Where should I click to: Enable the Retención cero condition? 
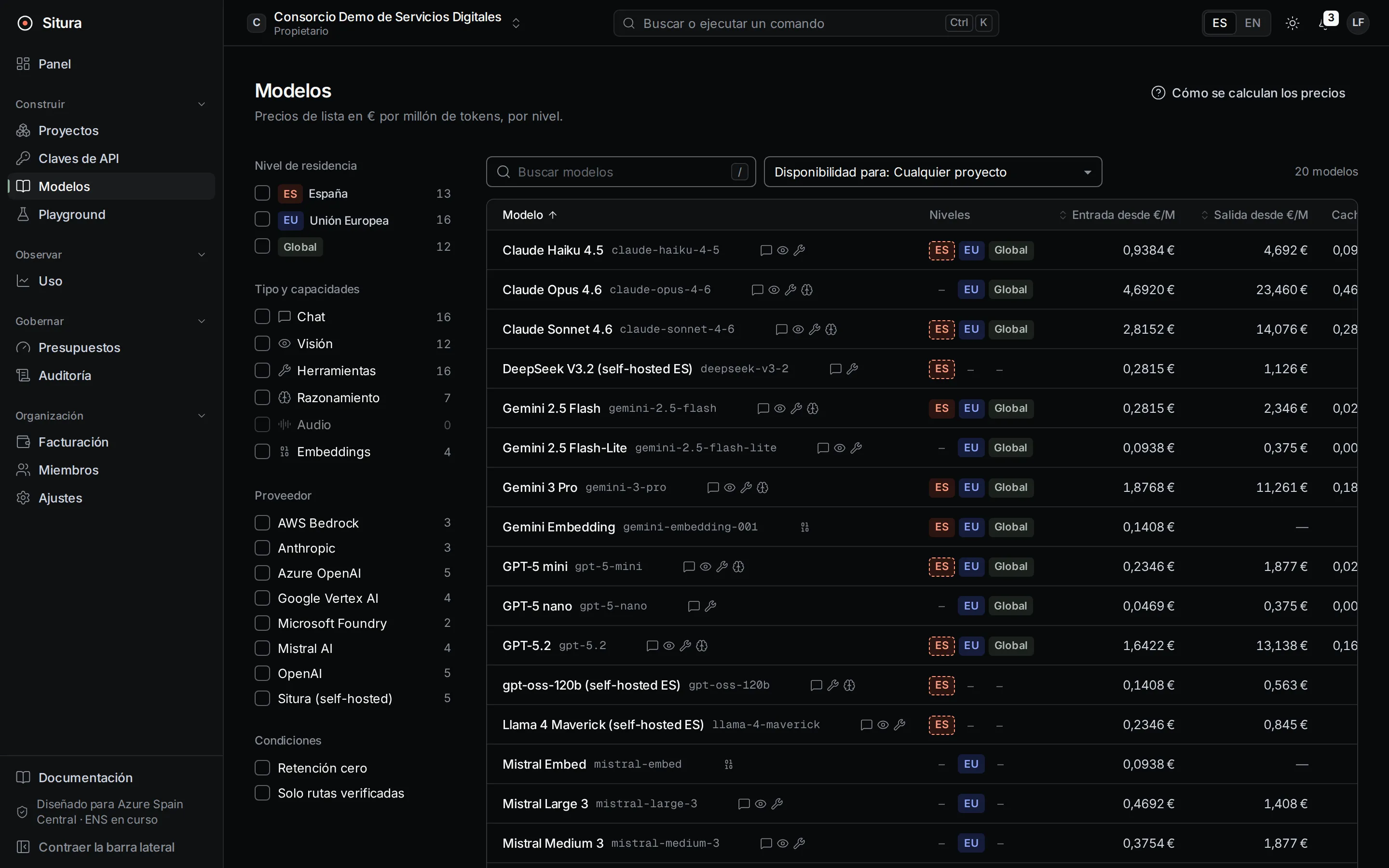point(262,768)
